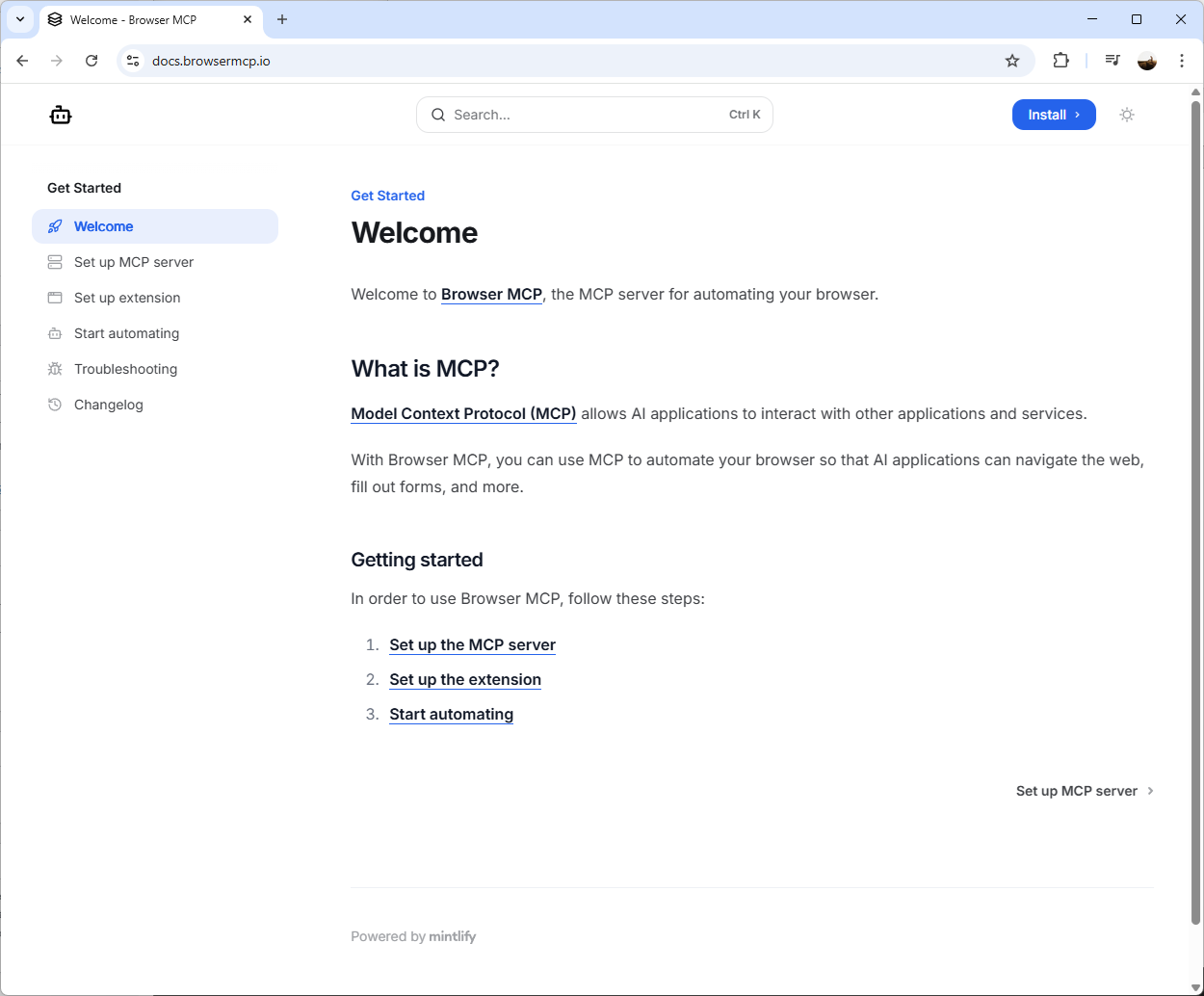Screen dimensions: 1204x996
Task: Expand the tab search dropdown arrow
Action: coord(20,19)
